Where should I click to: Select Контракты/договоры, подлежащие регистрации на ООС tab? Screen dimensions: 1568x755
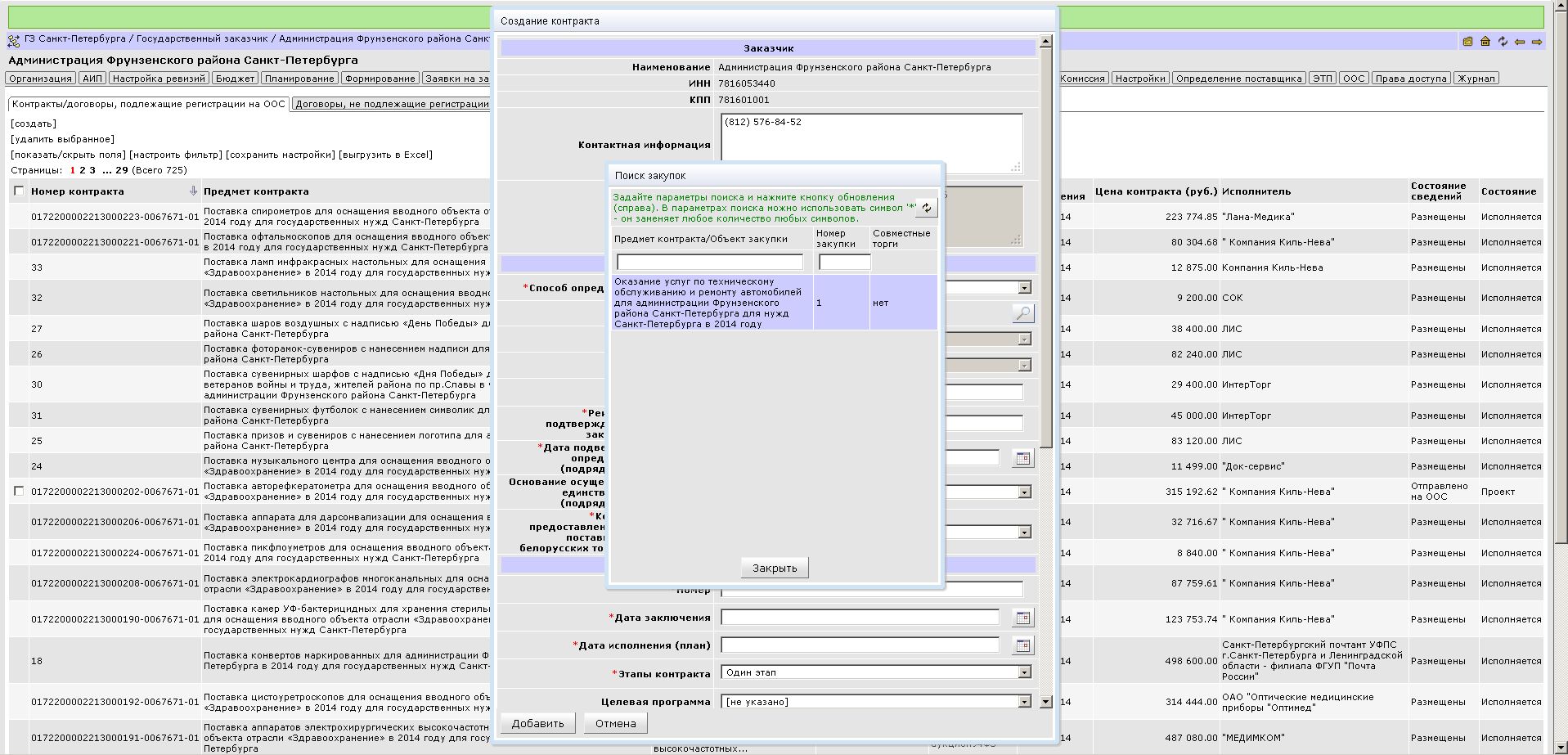[149, 104]
